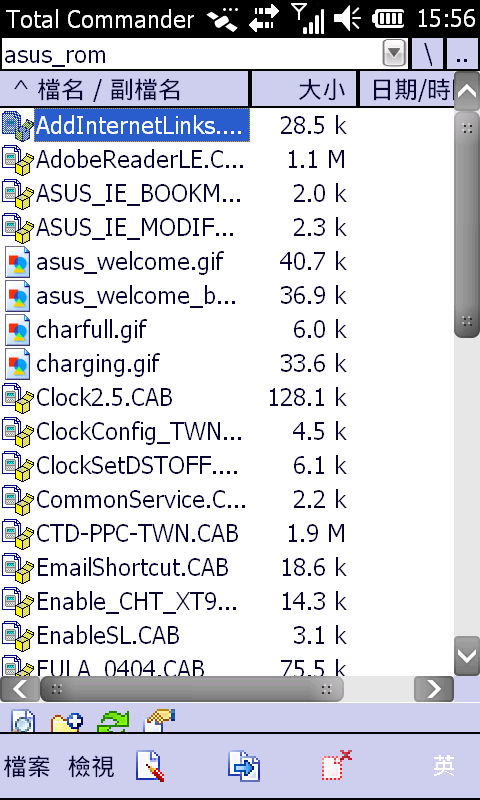The image size is (480, 800).
Task: Click the charging.gif image icon
Action: [x=17, y=364]
